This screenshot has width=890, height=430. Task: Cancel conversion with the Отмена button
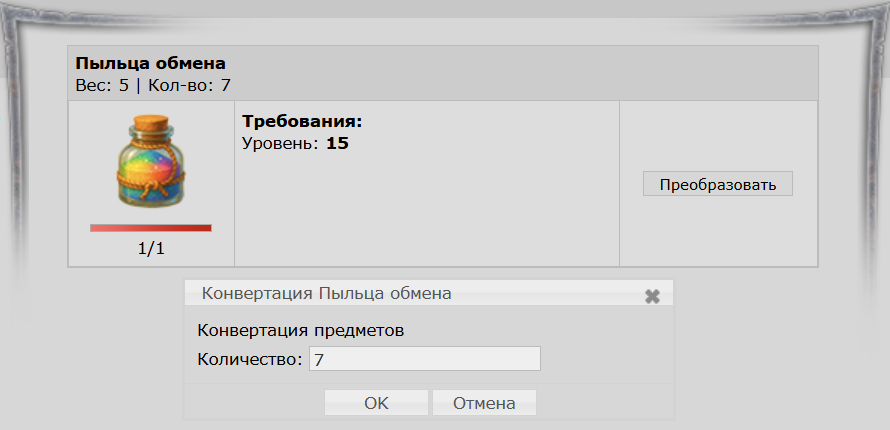pos(484,404)
